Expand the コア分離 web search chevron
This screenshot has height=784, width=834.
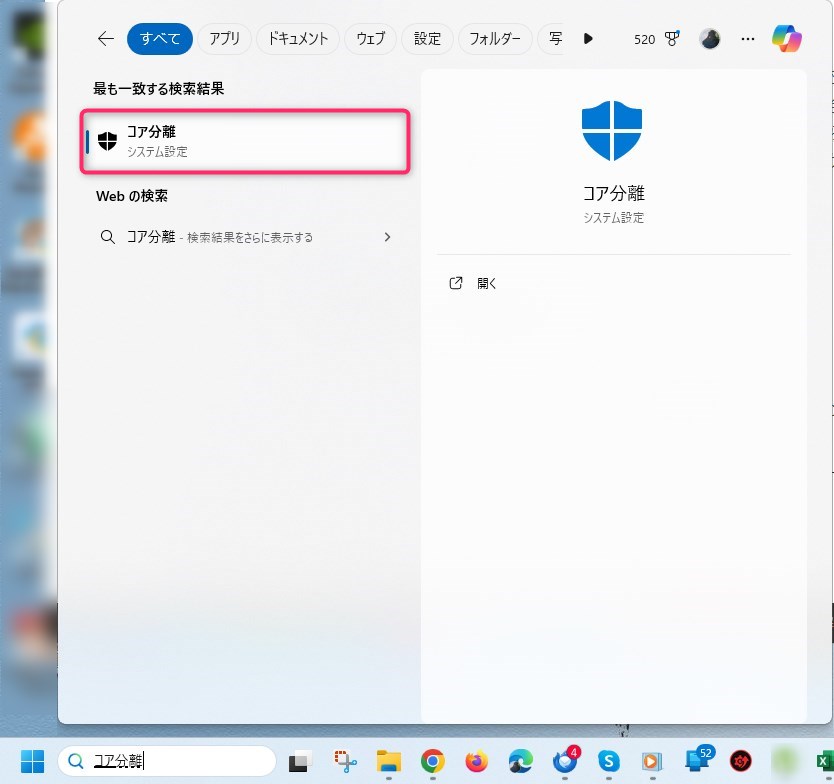pos(387,237)
